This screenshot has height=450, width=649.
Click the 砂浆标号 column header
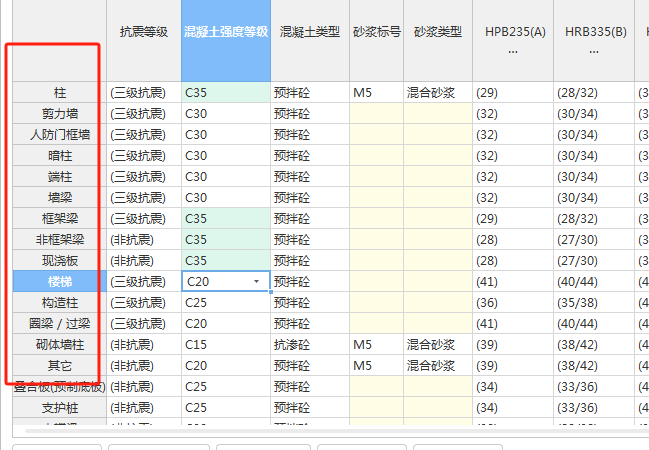click(377, 41)
